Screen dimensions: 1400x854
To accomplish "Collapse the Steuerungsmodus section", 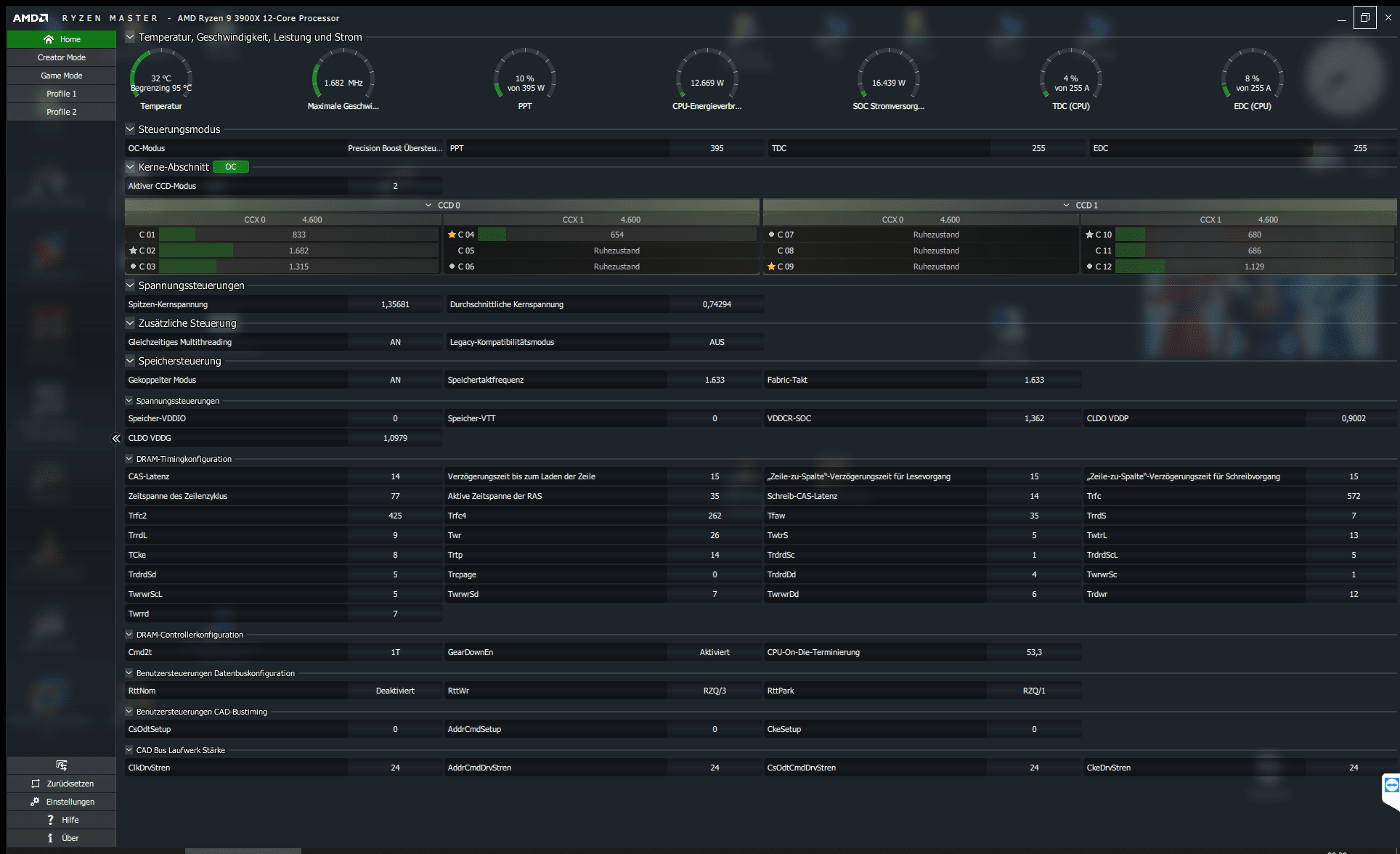I will pos(130,129).
